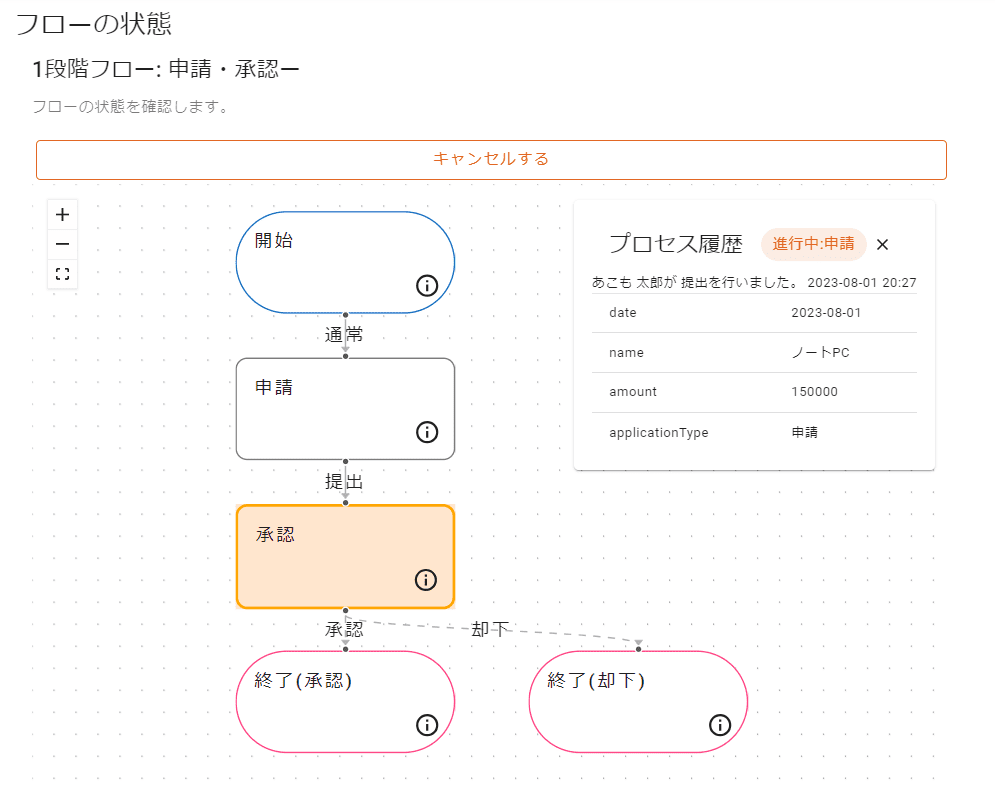Close the プロセス履歴 panel
This screenshot has height=797, width=995.
tap(882, 244)
